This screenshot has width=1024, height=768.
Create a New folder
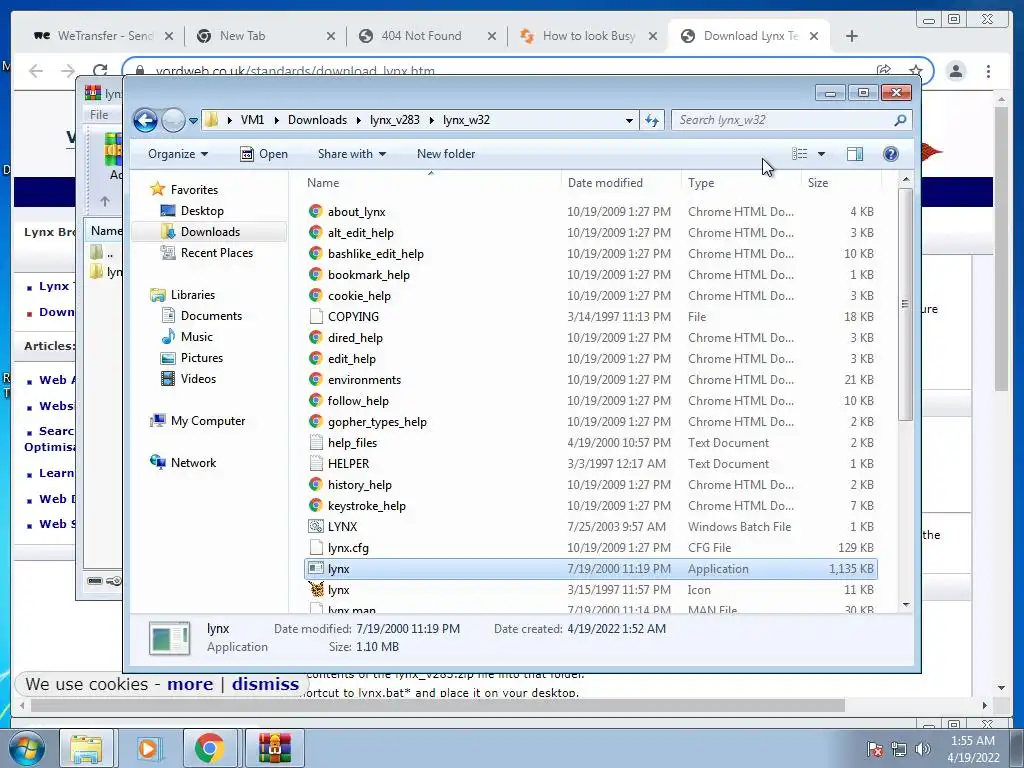coord(446,154)
